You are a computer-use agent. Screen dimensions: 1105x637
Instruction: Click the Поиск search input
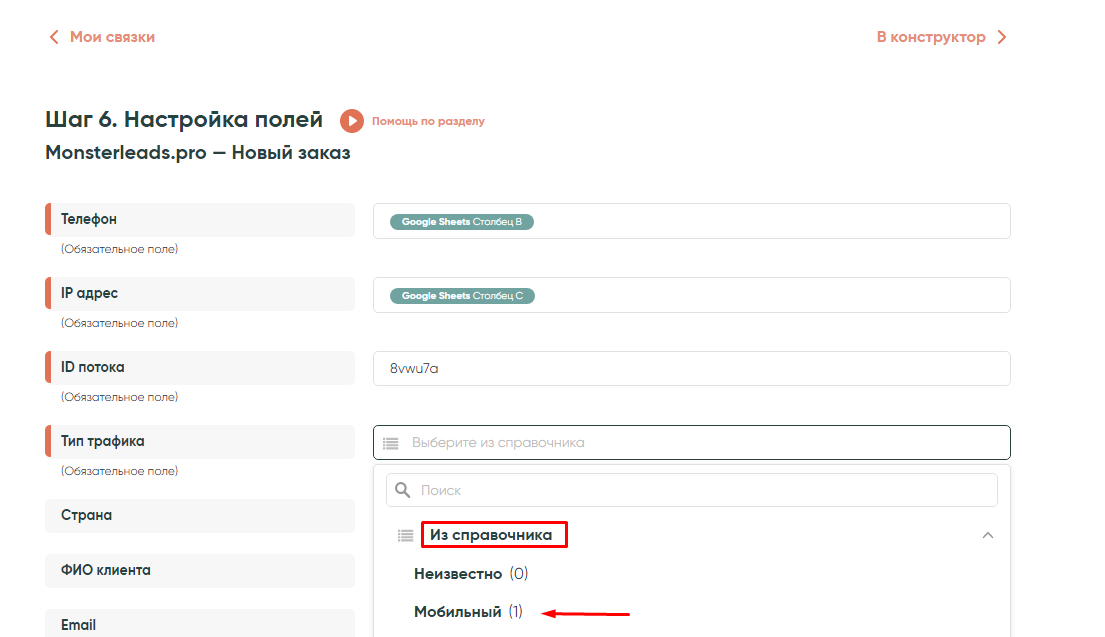point(700,490)
